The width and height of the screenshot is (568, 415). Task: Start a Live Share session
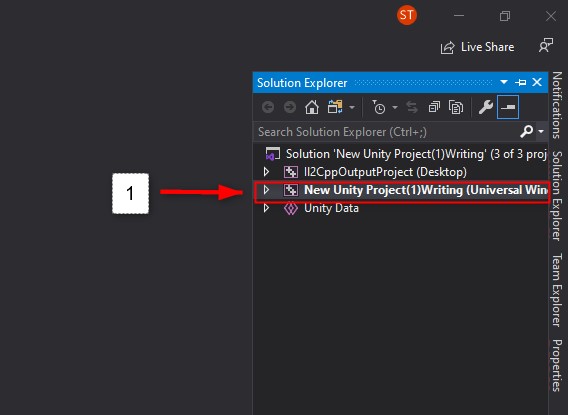point(477,47)
